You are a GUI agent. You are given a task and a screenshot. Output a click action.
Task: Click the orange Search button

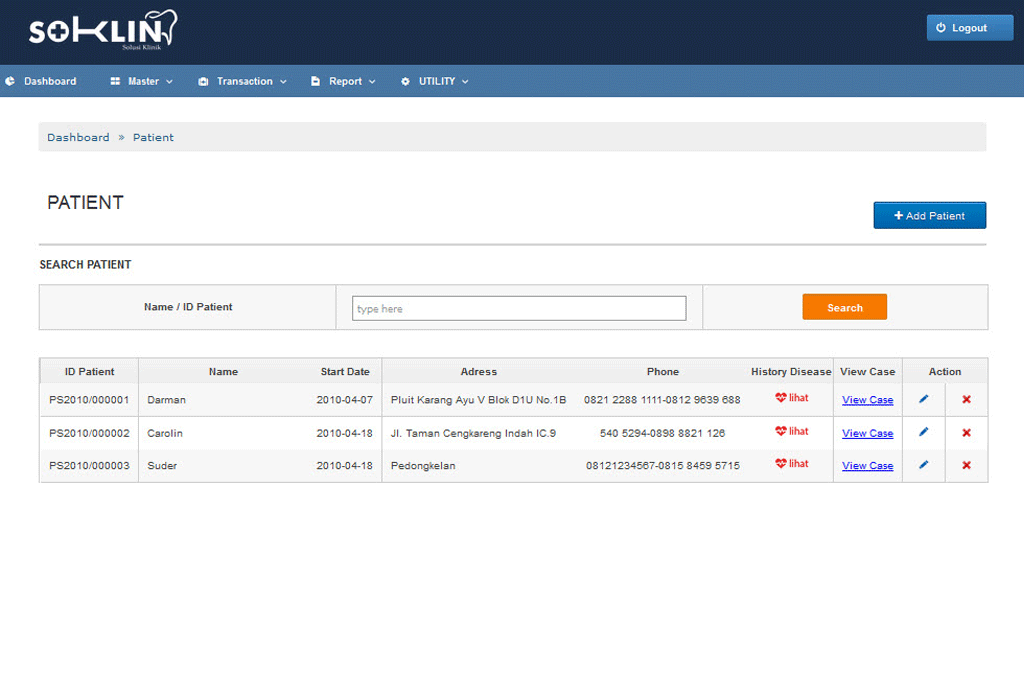[844, 308]
